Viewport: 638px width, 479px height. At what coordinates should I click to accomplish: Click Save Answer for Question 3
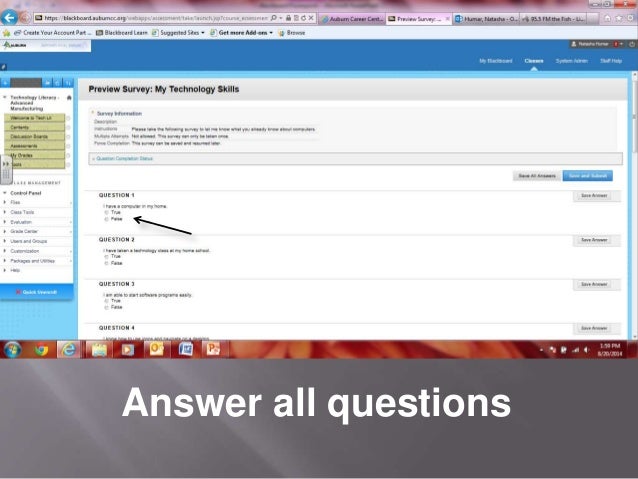click(594, 284)
